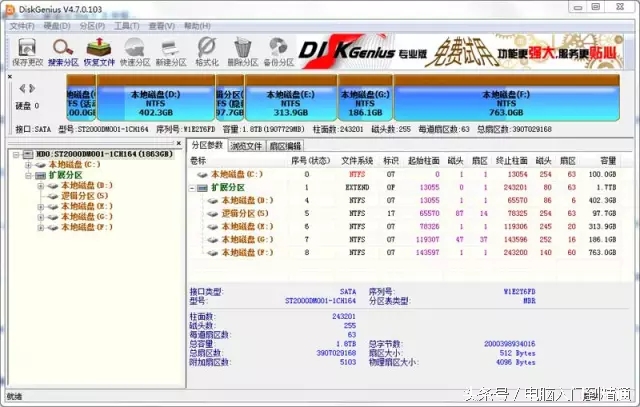Screen dimensions: 640x407
Task: Click drive icon of 逻辑分区 (5) table row
Action: pos(213,214)
